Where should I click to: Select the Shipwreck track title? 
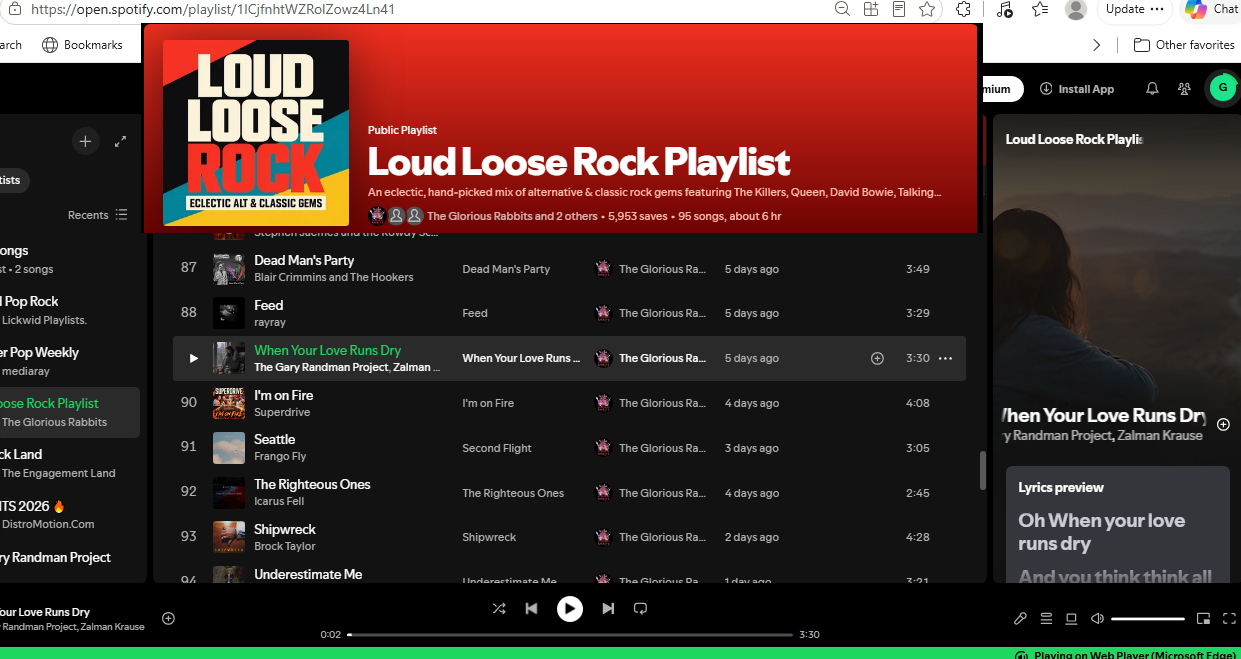pyautogui.click(x=285, y=529)
